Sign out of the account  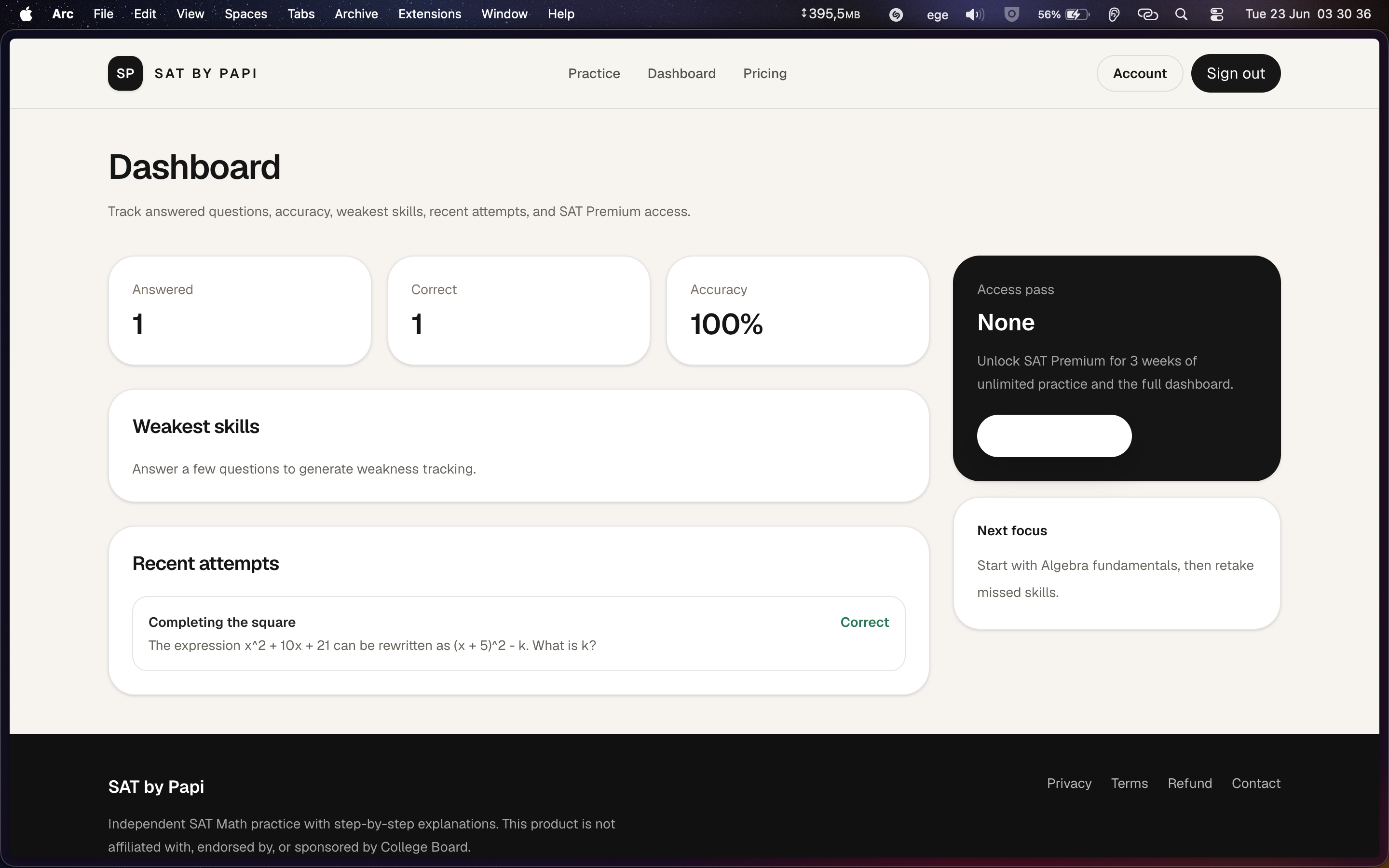pyautogui.click(x=1236, y=73)
